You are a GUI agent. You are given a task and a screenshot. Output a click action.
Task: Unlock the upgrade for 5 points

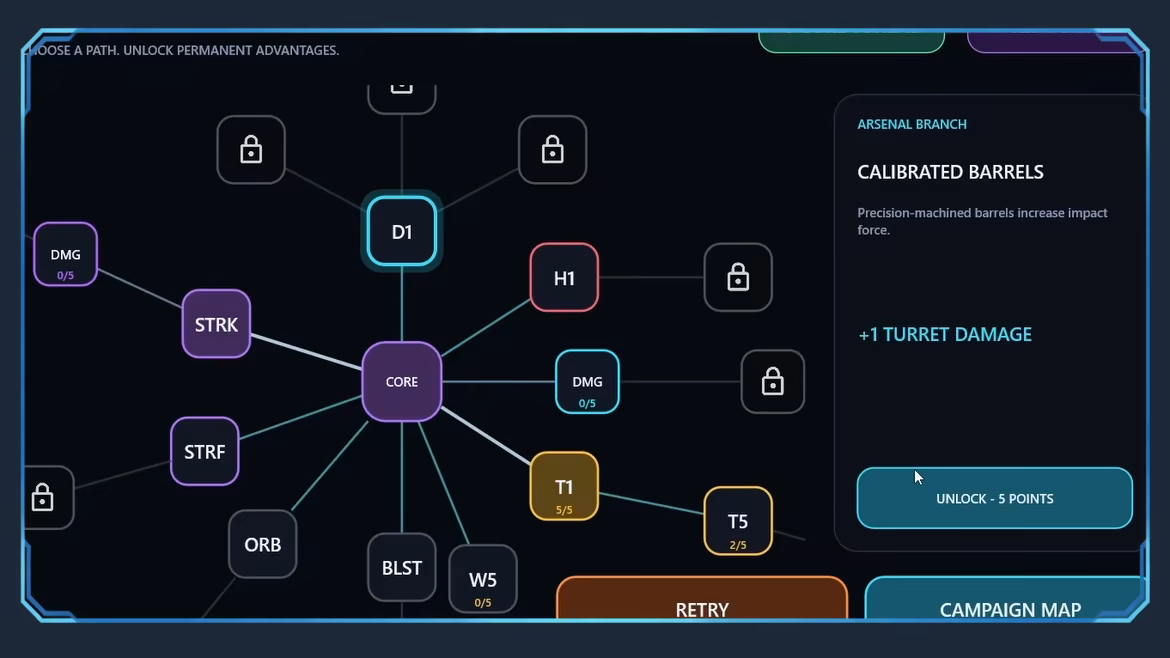[x=995, y=498]
